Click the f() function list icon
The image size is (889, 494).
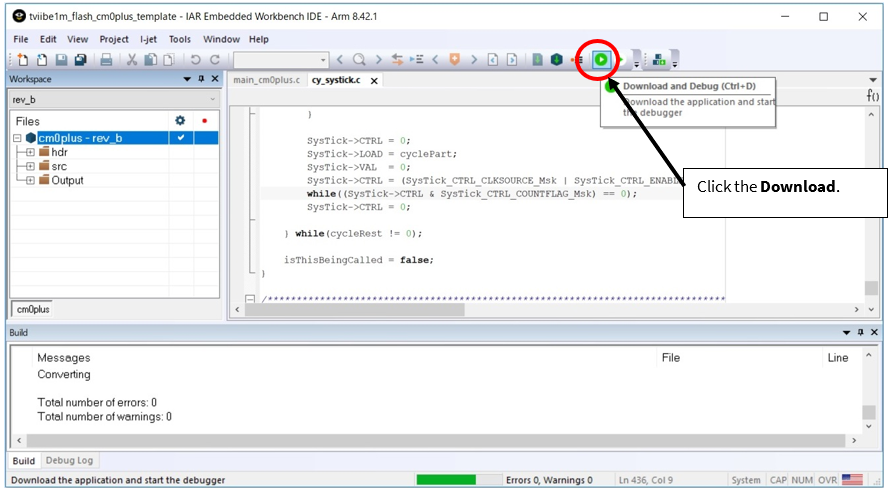tap(873, 95)
